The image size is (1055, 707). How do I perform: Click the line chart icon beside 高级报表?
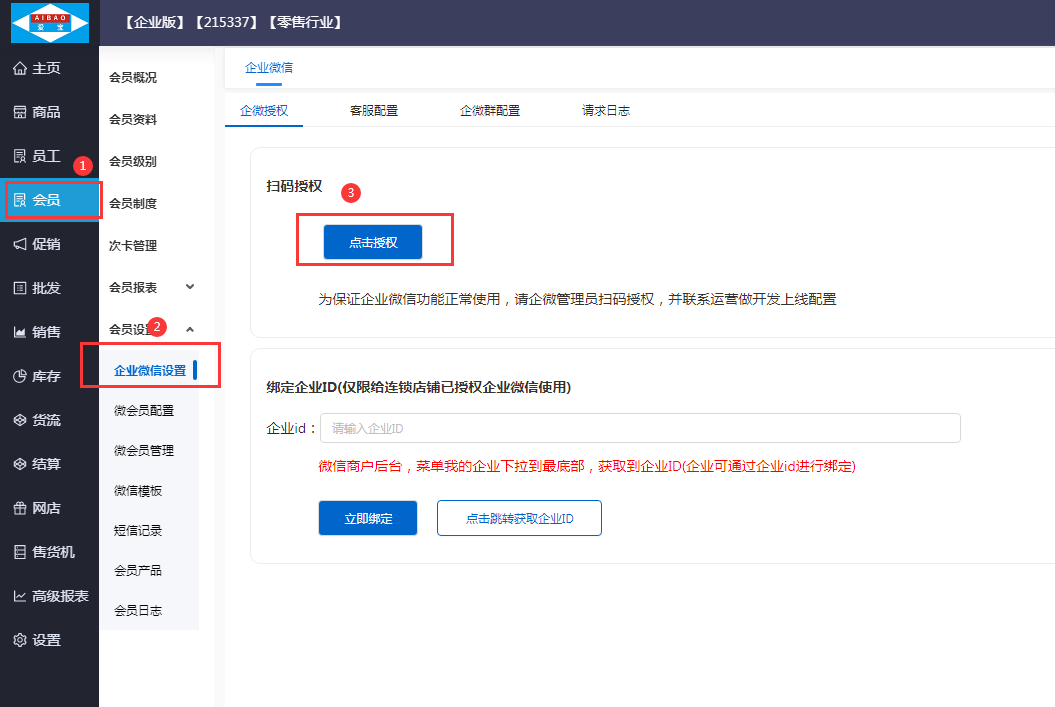[x=20, y=596]
